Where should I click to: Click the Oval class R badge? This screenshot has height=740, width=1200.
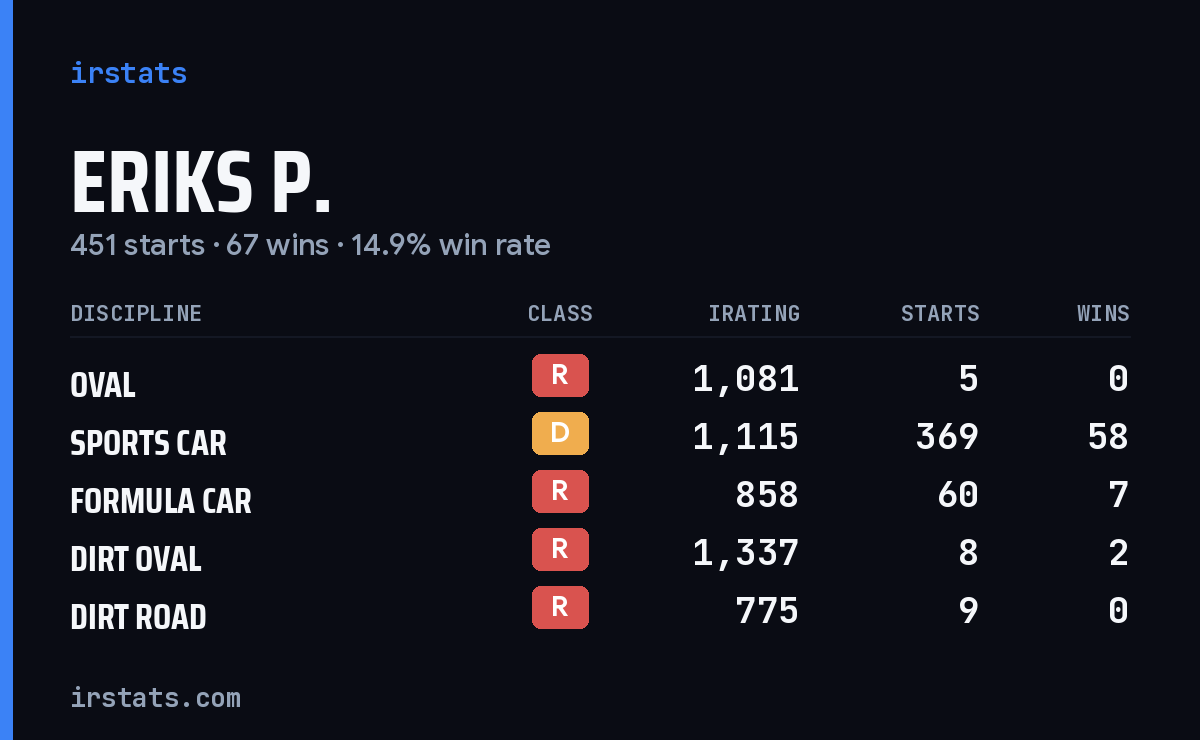560,375
